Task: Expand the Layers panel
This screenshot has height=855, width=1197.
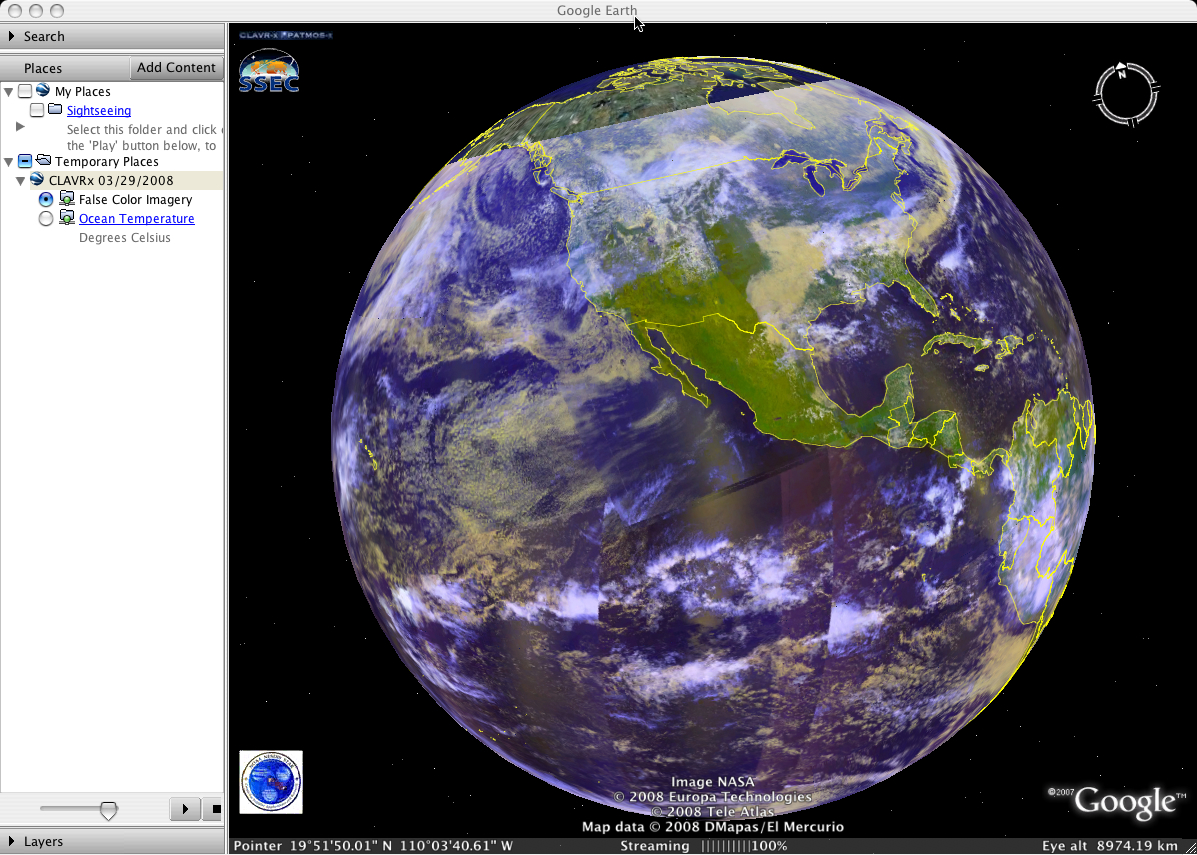Action: pyautogui.click(x=11, y=841)
